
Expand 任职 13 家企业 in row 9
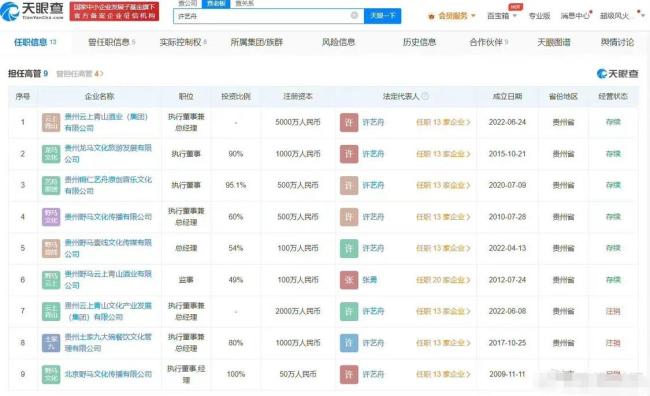[443, 374]
